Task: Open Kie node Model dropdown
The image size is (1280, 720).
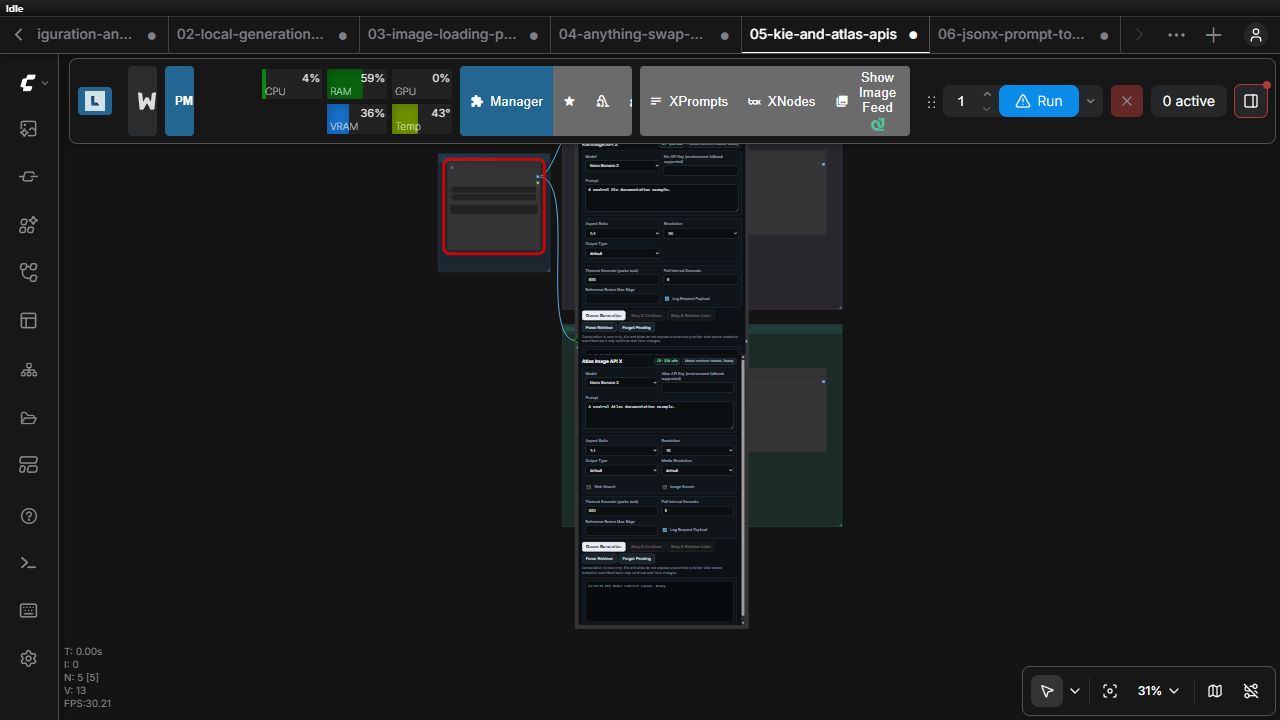Action: (x=622, y=165)
